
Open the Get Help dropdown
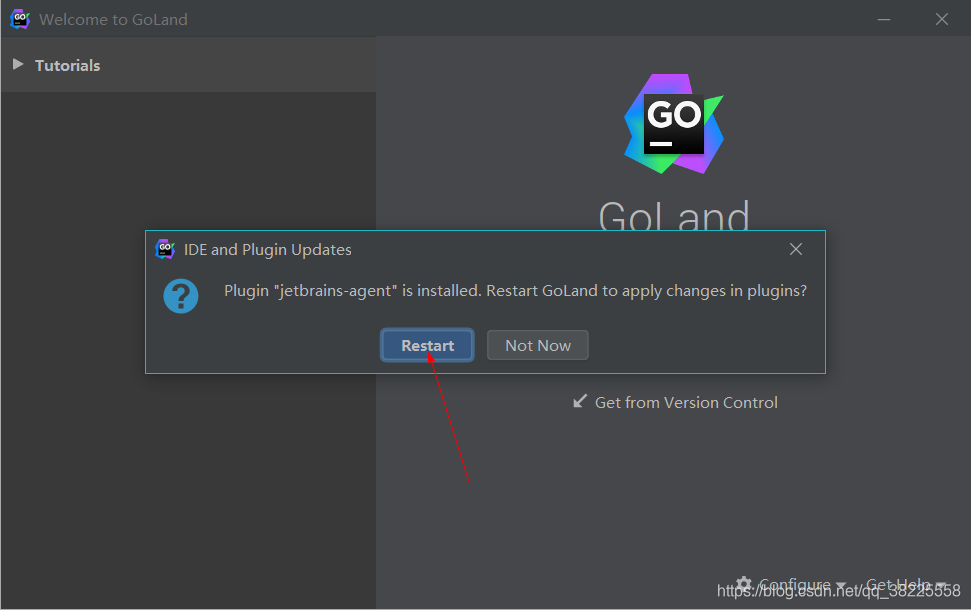pos(905,585)
